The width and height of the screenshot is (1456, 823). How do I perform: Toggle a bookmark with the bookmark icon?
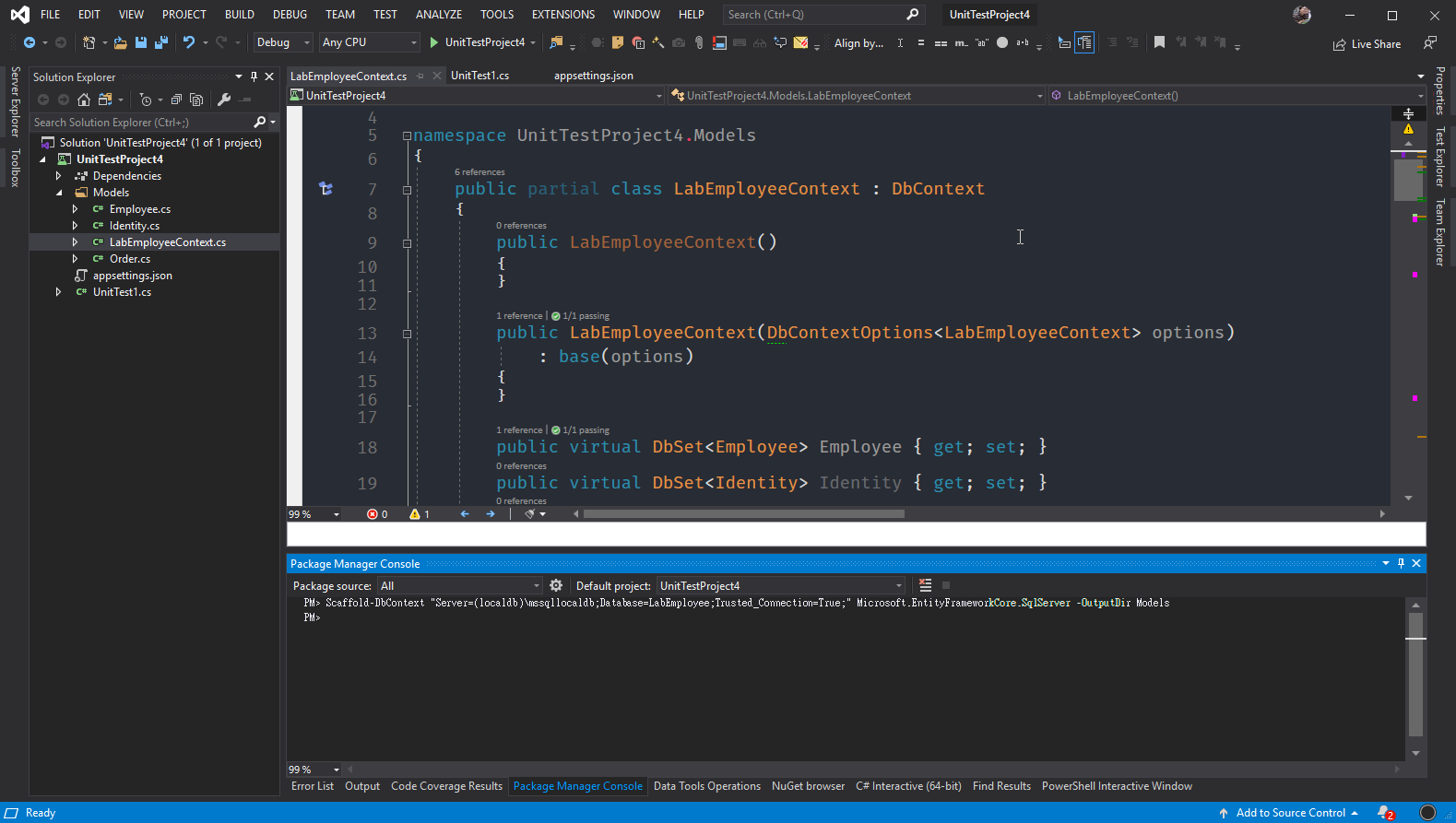point(1159,42)
